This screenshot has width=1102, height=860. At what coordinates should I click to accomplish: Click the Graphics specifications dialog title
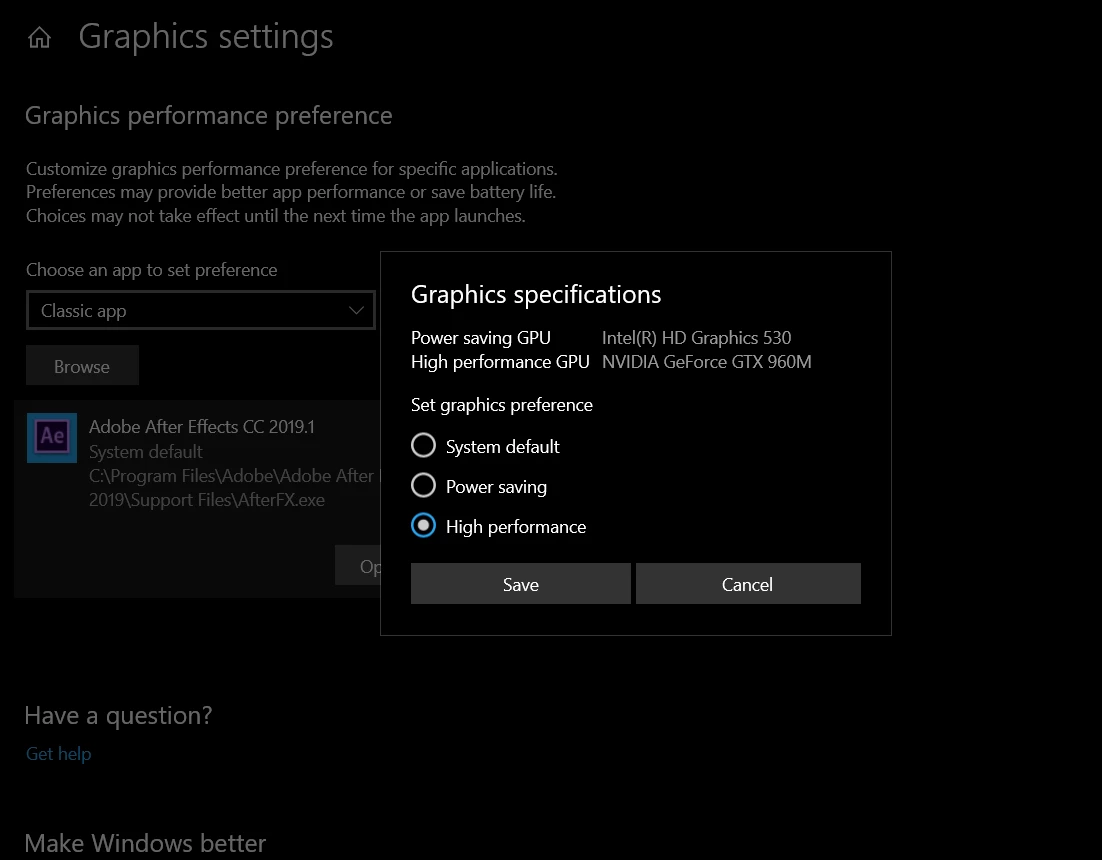[x=536, y=294]
